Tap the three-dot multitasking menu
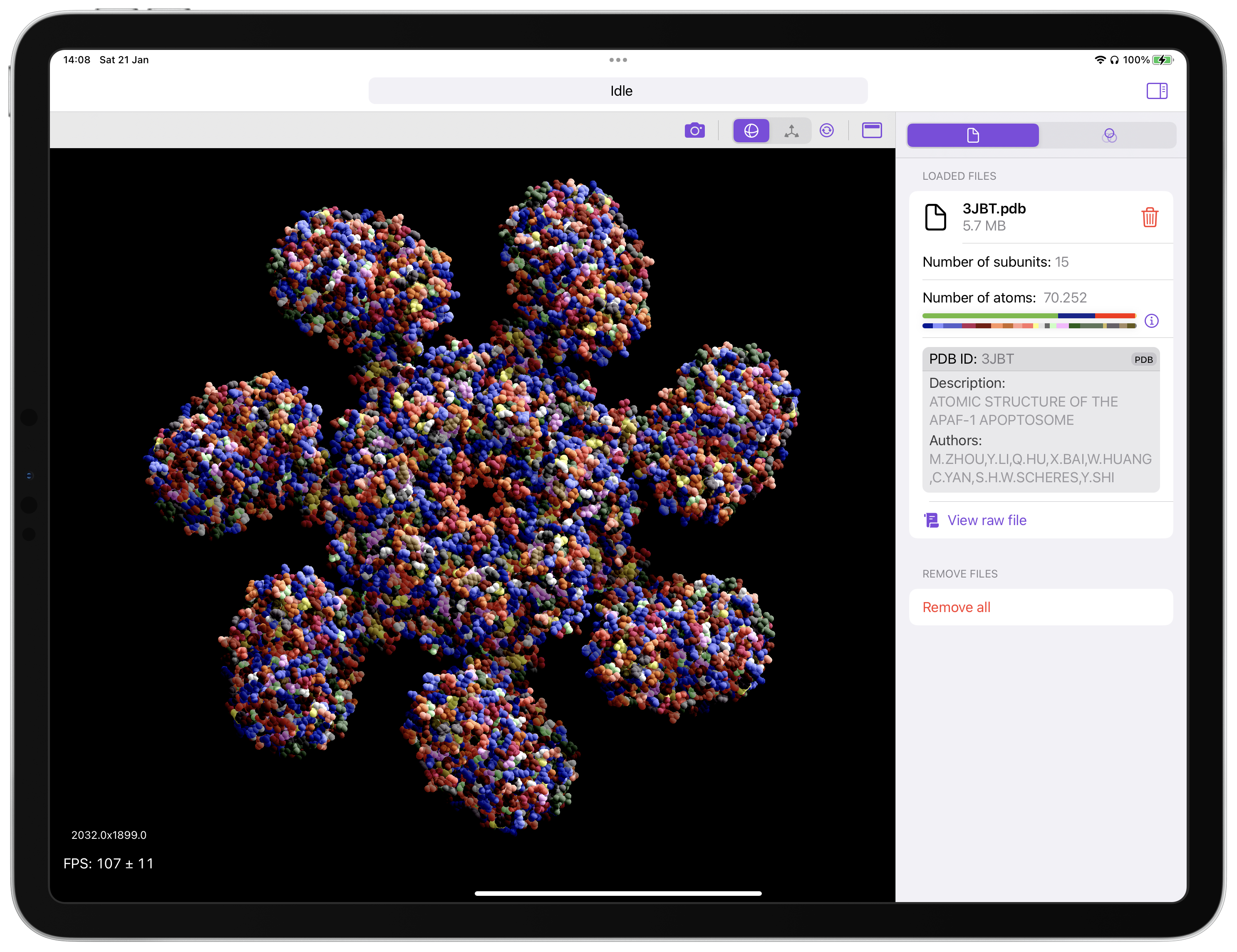The width and height of the screenshot is (1237, 952). click(x=618, y=59)
